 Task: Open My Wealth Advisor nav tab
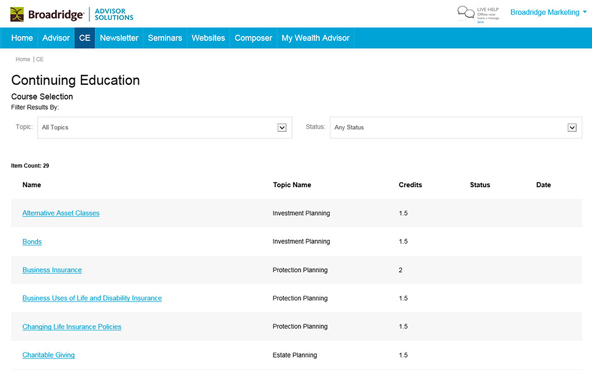(x=315, y=38)
